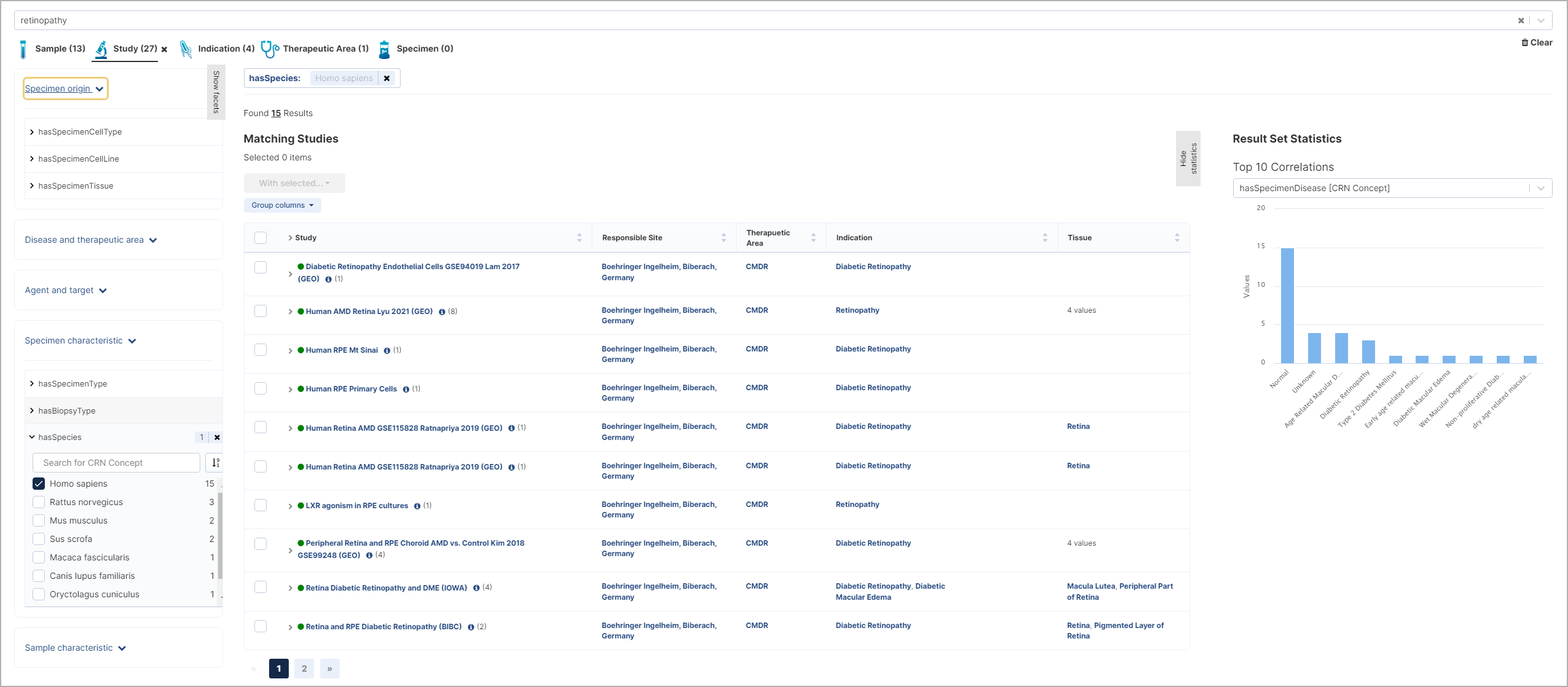Click the Specimen jar icon
This screenshot has height=687, width=1568.
[384, 49]
